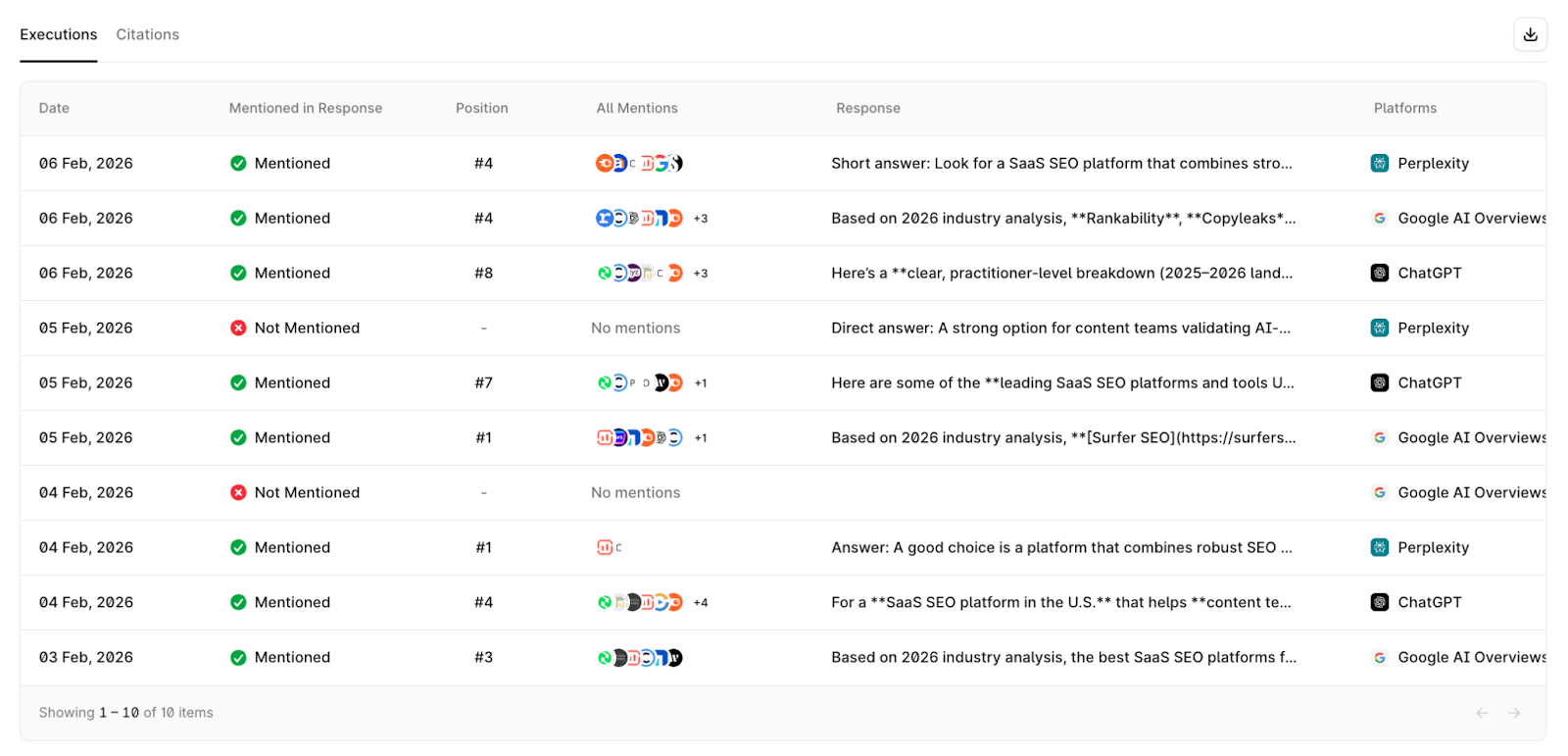This screenshot has width=1568, height=756.
Task: Sort by the Date column header
Action: (54, 109)
